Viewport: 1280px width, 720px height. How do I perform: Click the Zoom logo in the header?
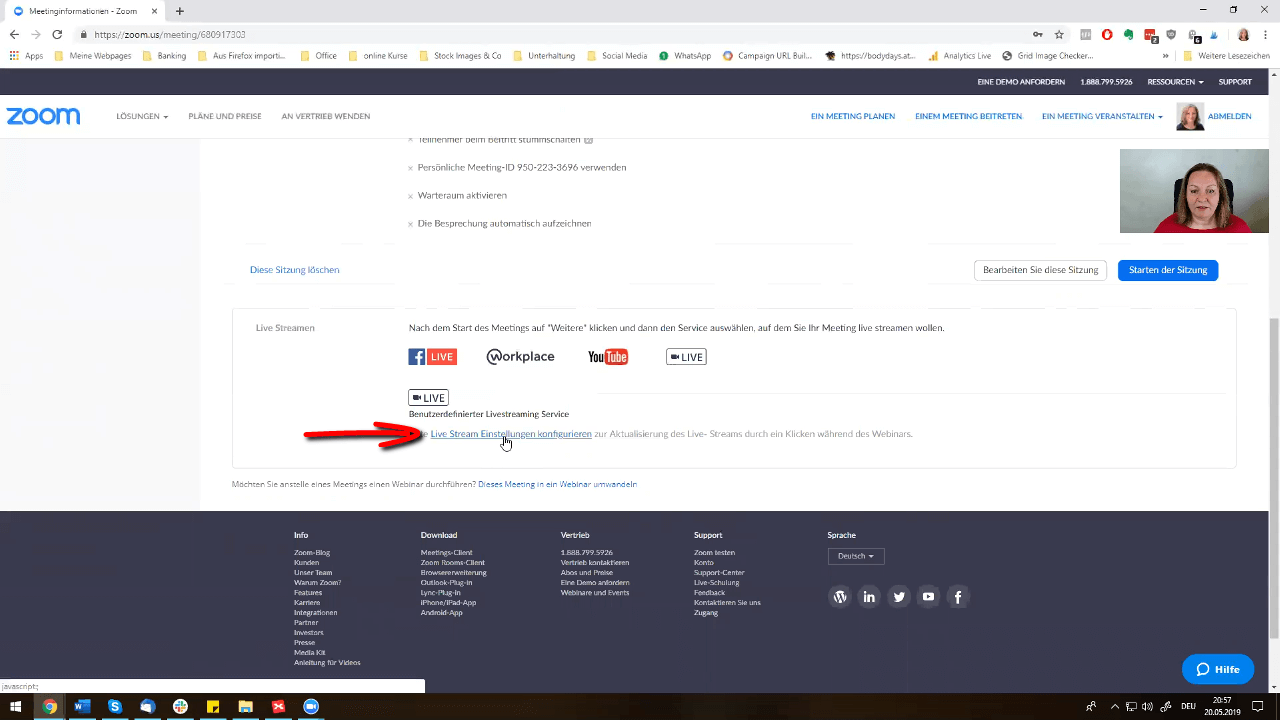tap(43, 116)
